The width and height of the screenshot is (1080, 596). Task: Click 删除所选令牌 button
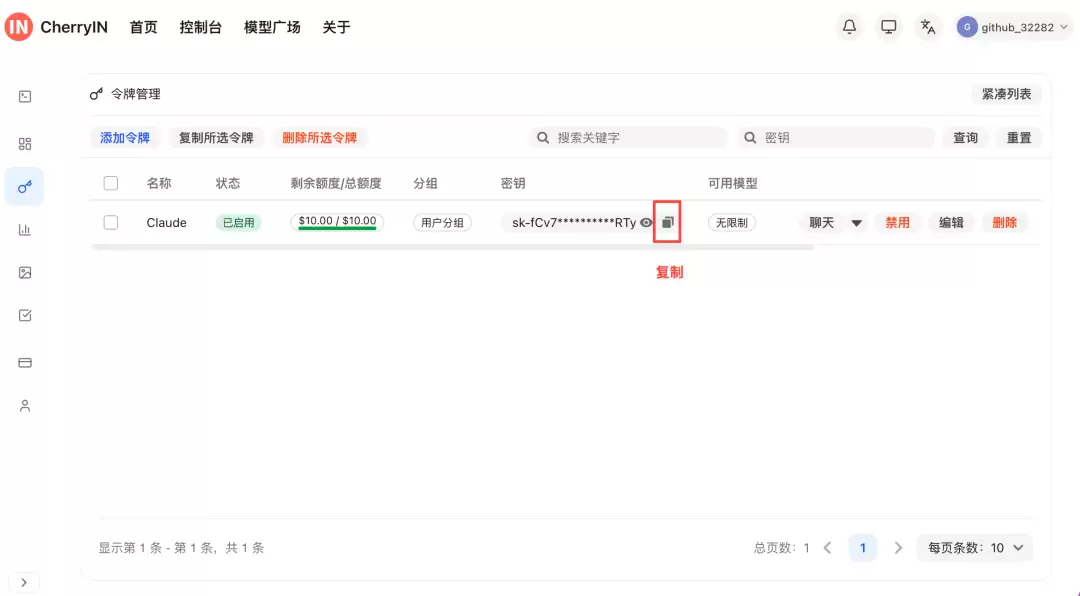[320, 138]
